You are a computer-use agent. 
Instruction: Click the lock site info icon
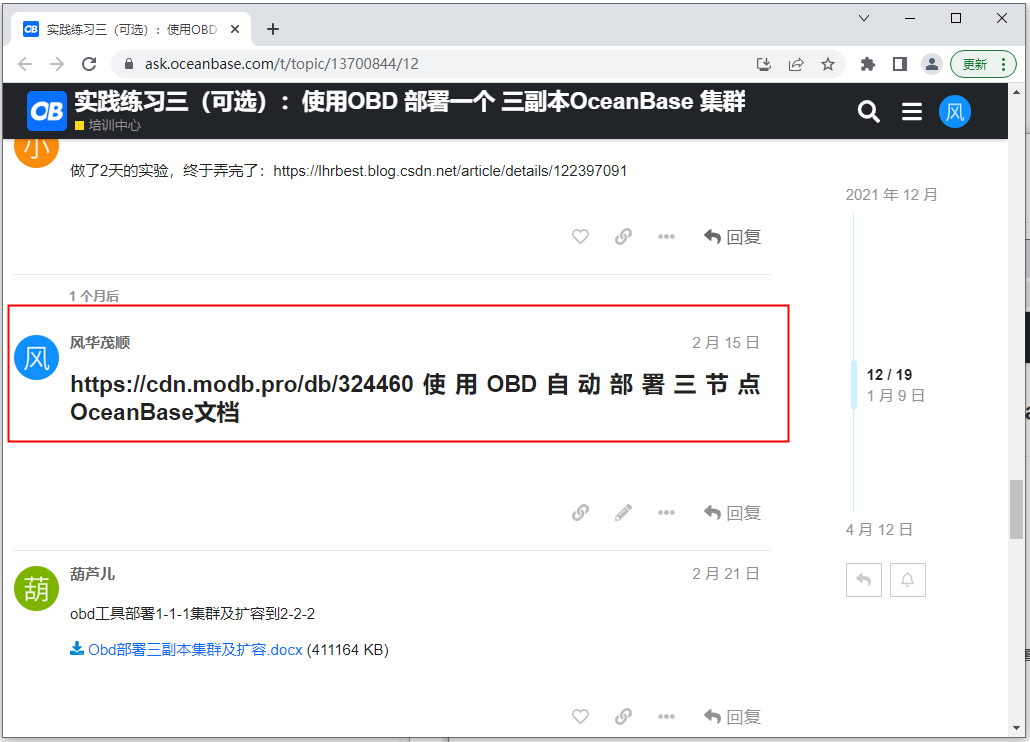pos(129,64)
